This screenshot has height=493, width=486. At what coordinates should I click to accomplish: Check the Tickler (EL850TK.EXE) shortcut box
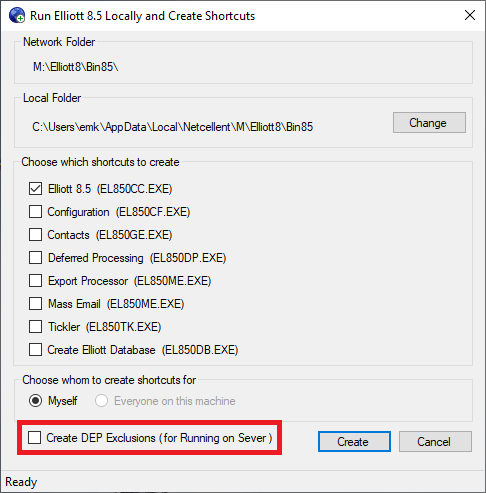point(35,327)
